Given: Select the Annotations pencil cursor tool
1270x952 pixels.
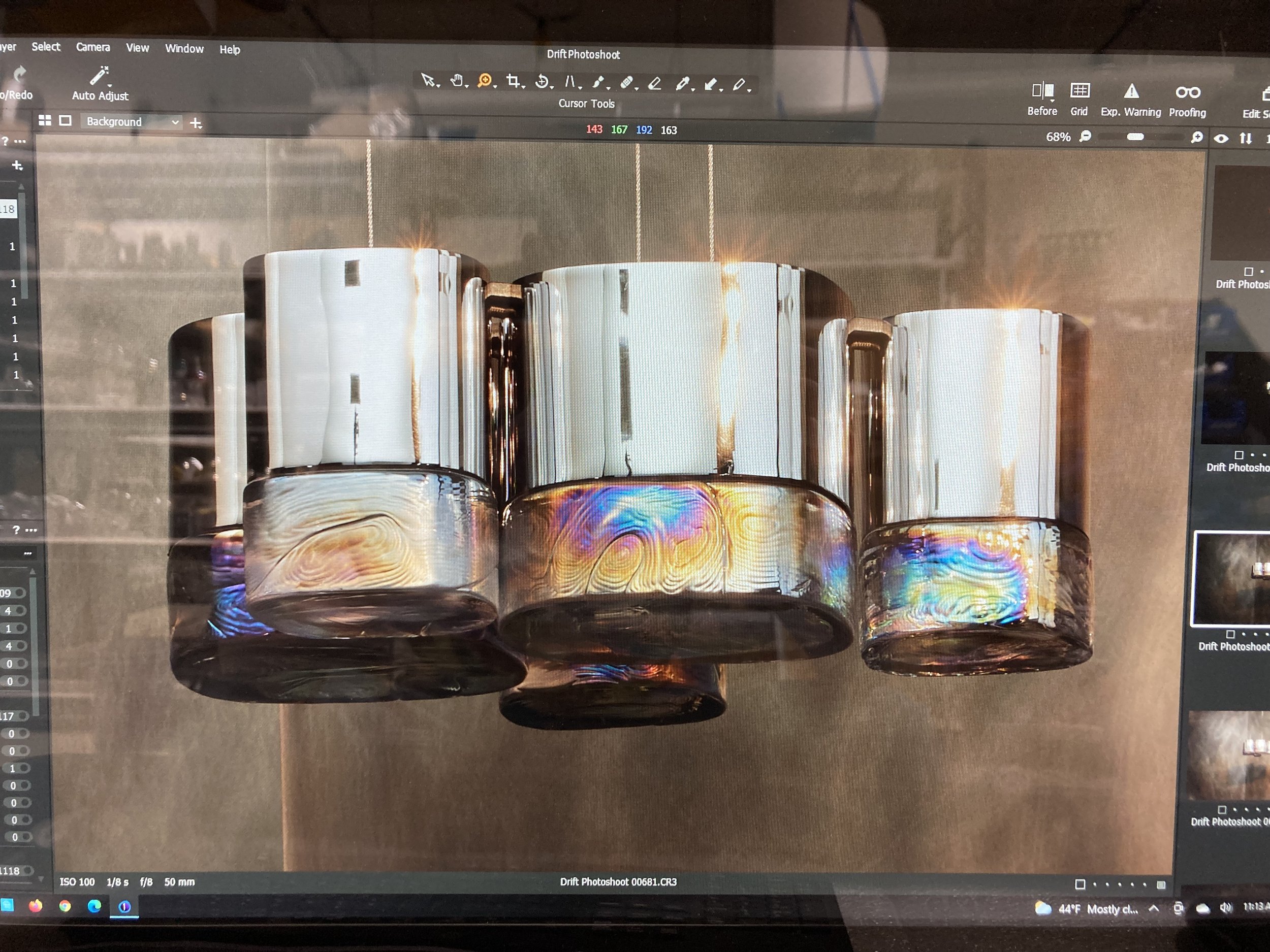Looking at the screenshot, I should [739, 85].
